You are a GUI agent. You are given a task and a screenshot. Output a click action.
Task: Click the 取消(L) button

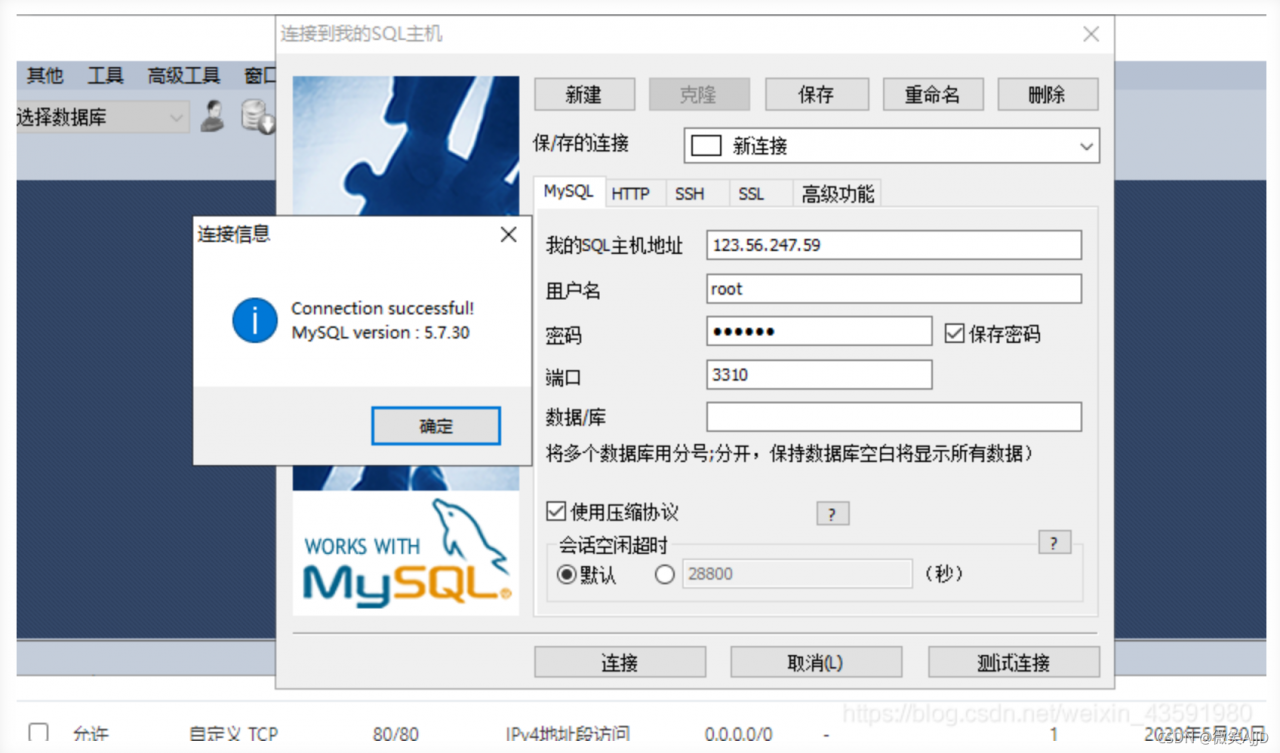click(816, 662)
